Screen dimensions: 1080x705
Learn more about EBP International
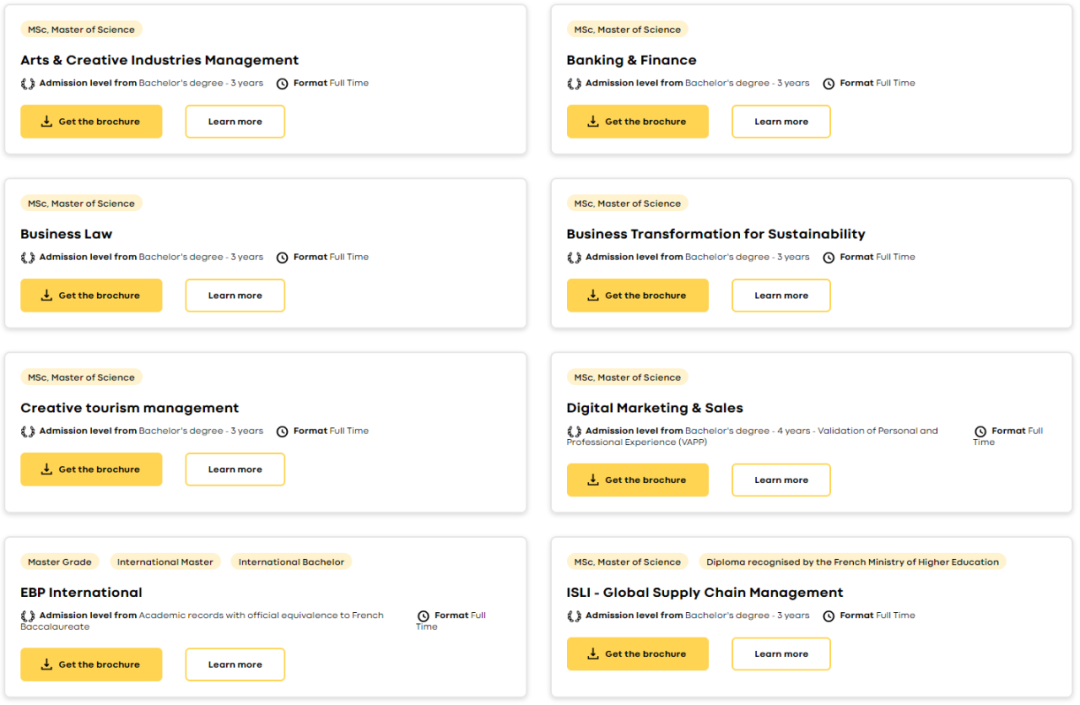(x=234, y=665)
